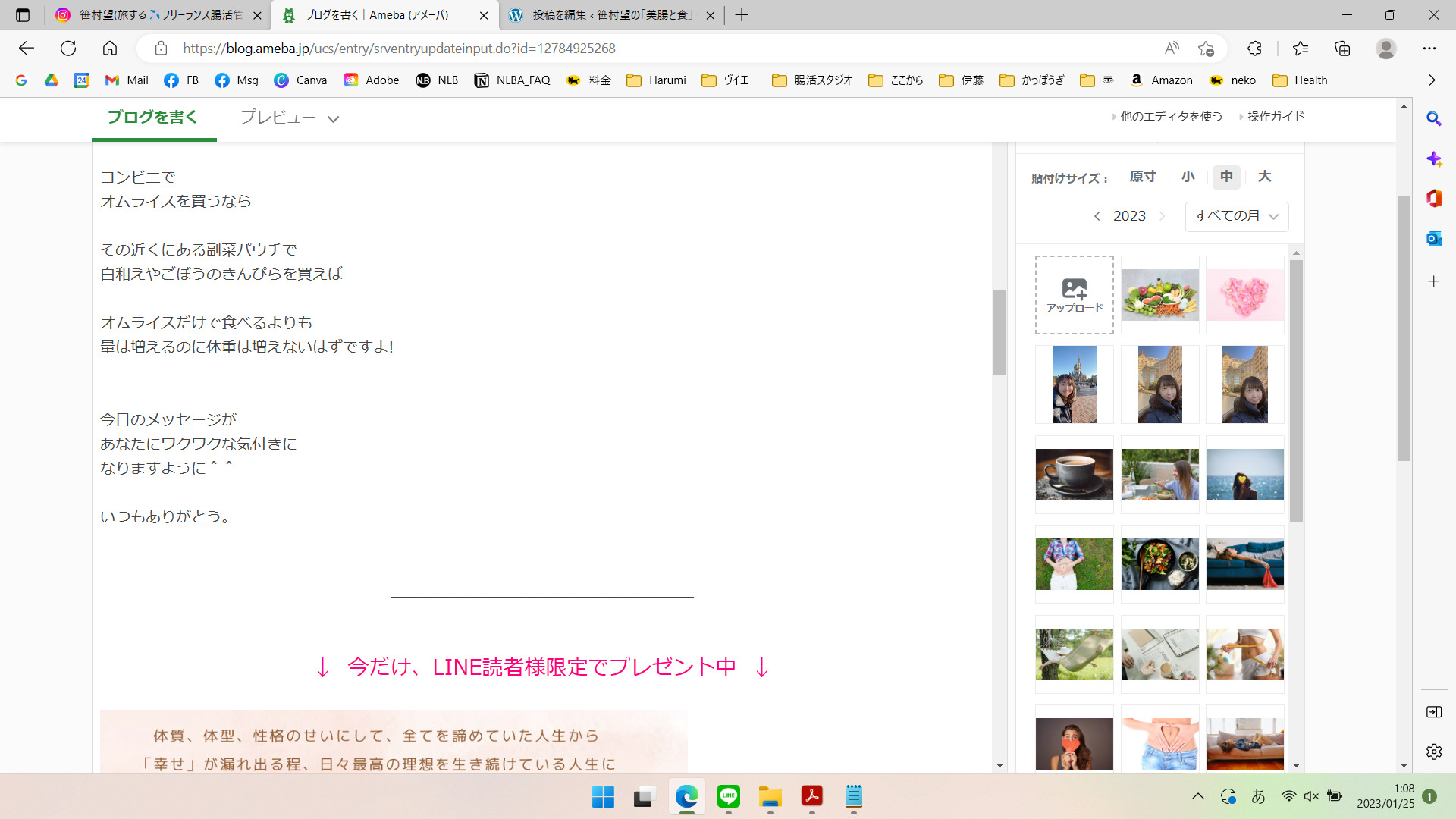Open the tab actions menu icon
The height and width of the screenshot is (819, 1456).
point(23,15)
